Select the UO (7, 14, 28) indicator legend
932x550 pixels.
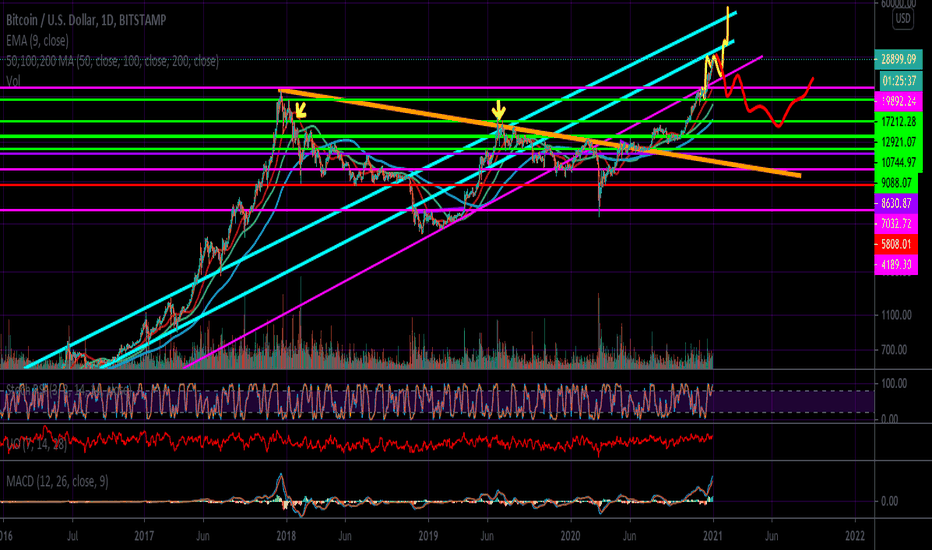pos(36,444)
